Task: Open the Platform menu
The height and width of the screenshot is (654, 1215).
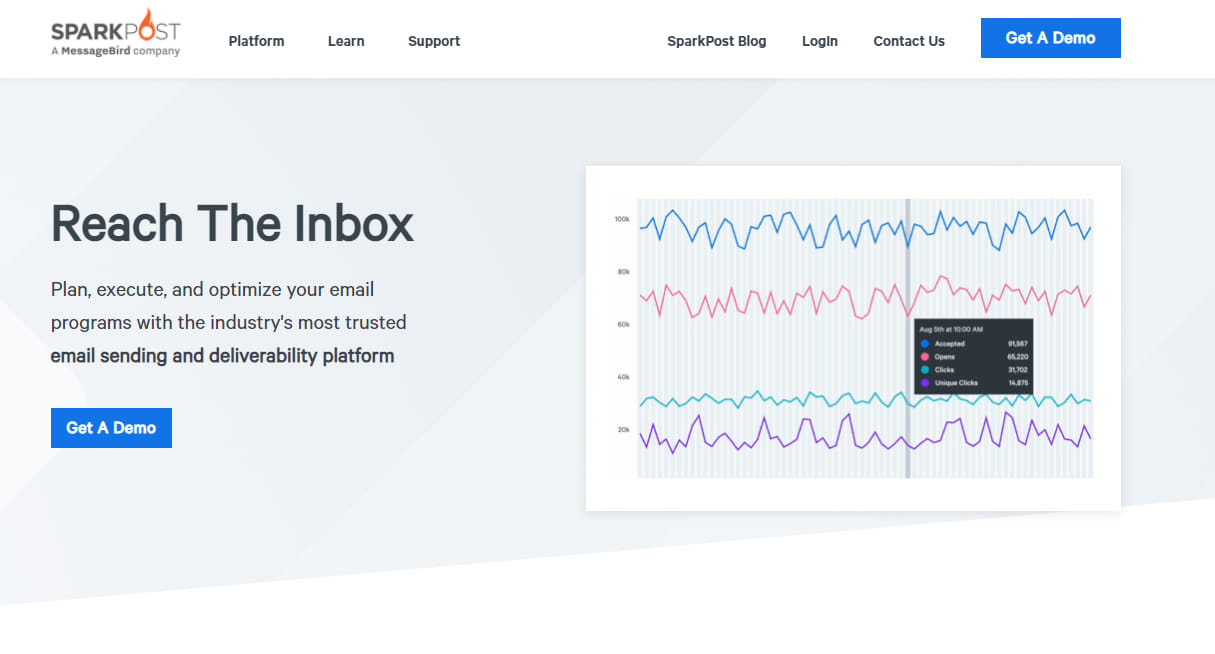Action: point(256,41)
